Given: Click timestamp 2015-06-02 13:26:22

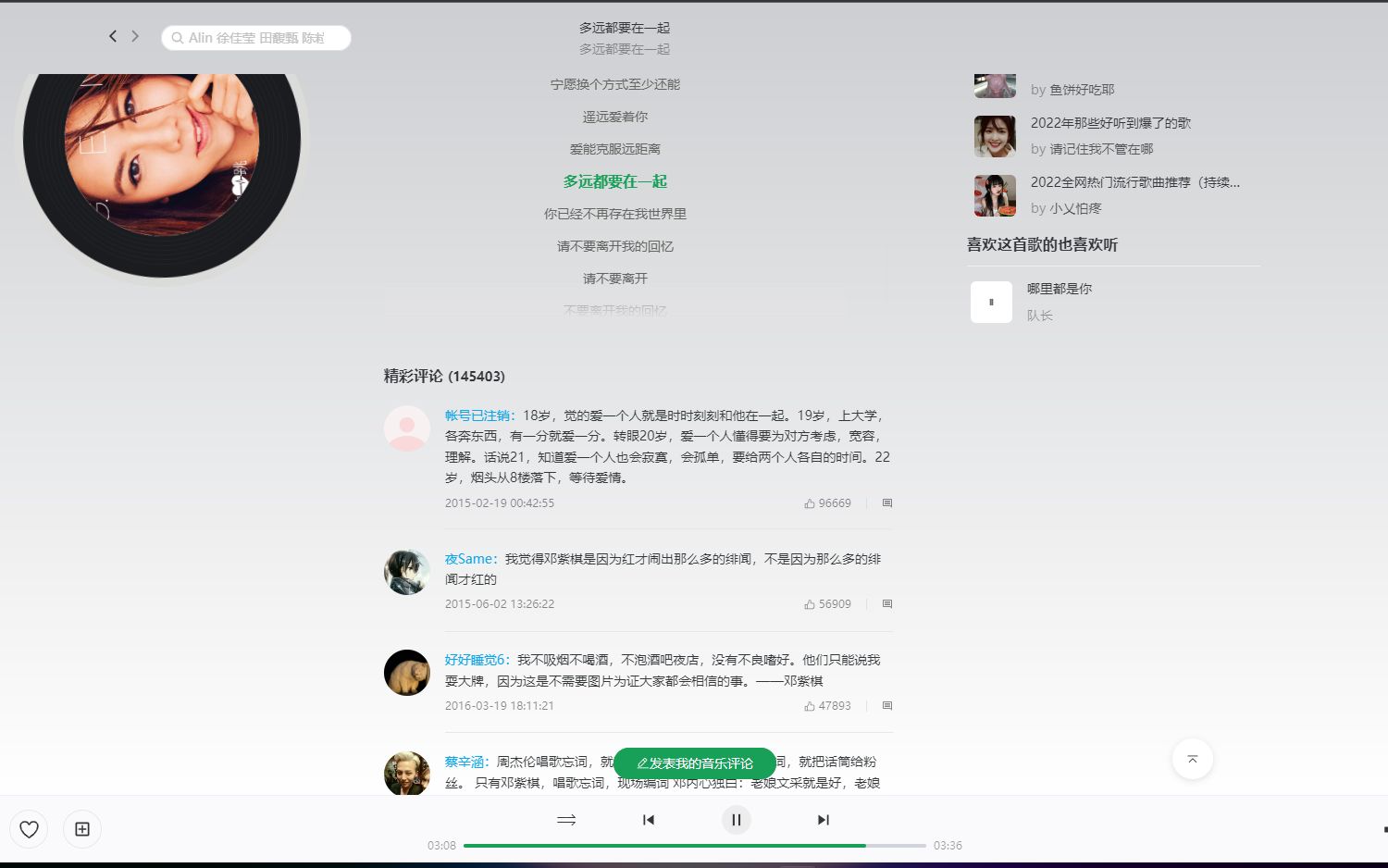Looking at the screenshot, I should (500, 604).
